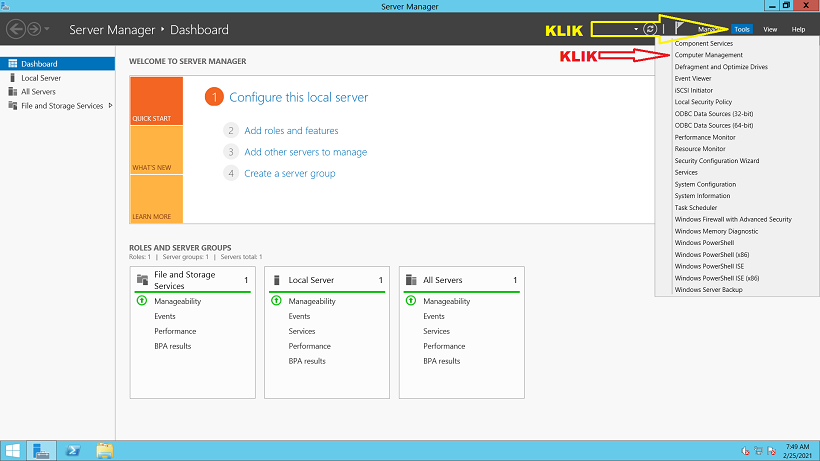820x461 pixels.
Task: Open System Configuration entry
Action: [705, 185]
